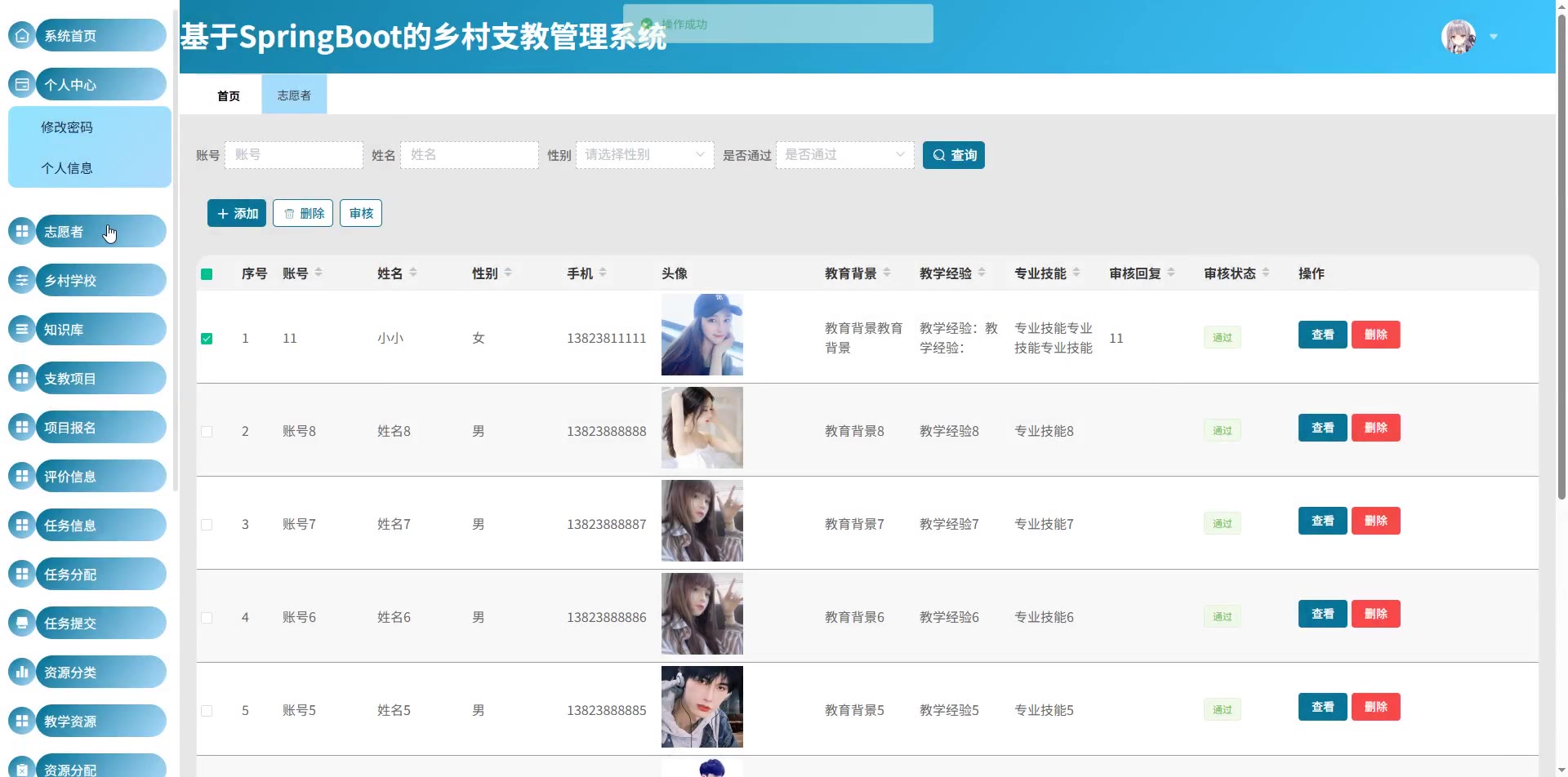This screenshot has width=1568, height=777.
Task: Sort the table by 手机 column
Action: [x=603, y=273]
